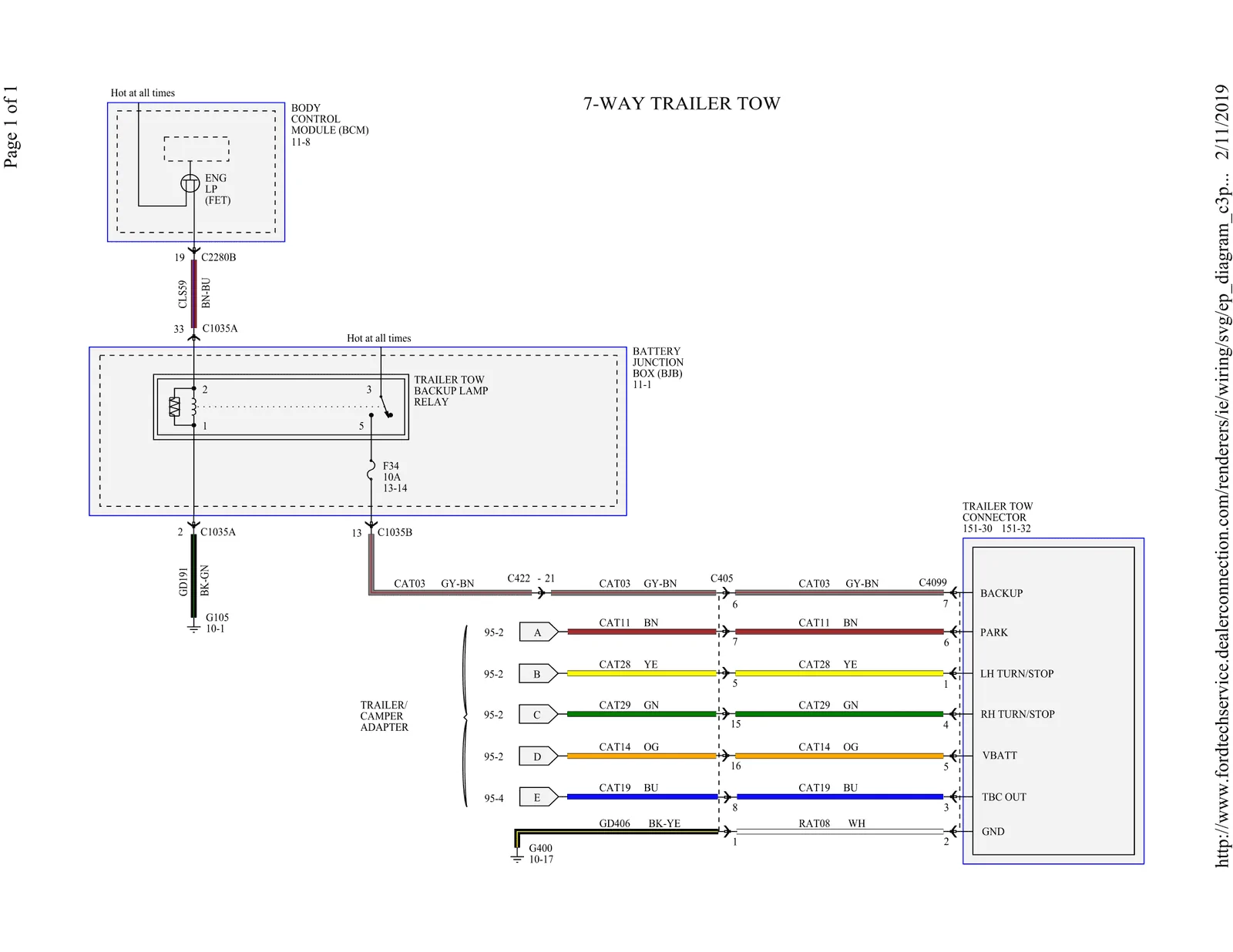Click the C2280B connector label
This screenshot has height=952, width=1233.
tap(218, 257)
